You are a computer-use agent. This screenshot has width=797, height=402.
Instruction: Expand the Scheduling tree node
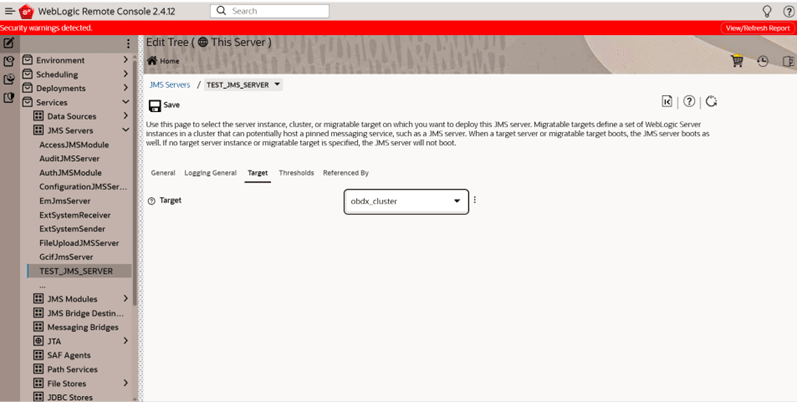coord(126,74)
